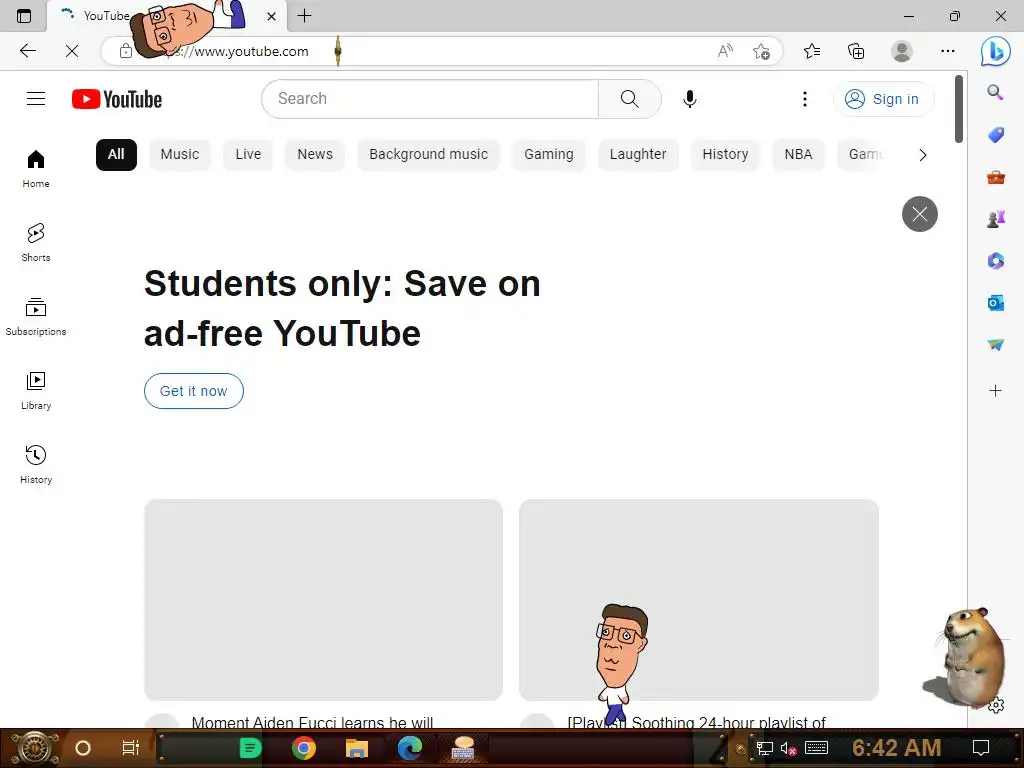Image resolution: width=1024 pixels, height=768 pixels.
Task: Open the Moment Aiden Fucci video thumbnail
Action: click(323, 600)
